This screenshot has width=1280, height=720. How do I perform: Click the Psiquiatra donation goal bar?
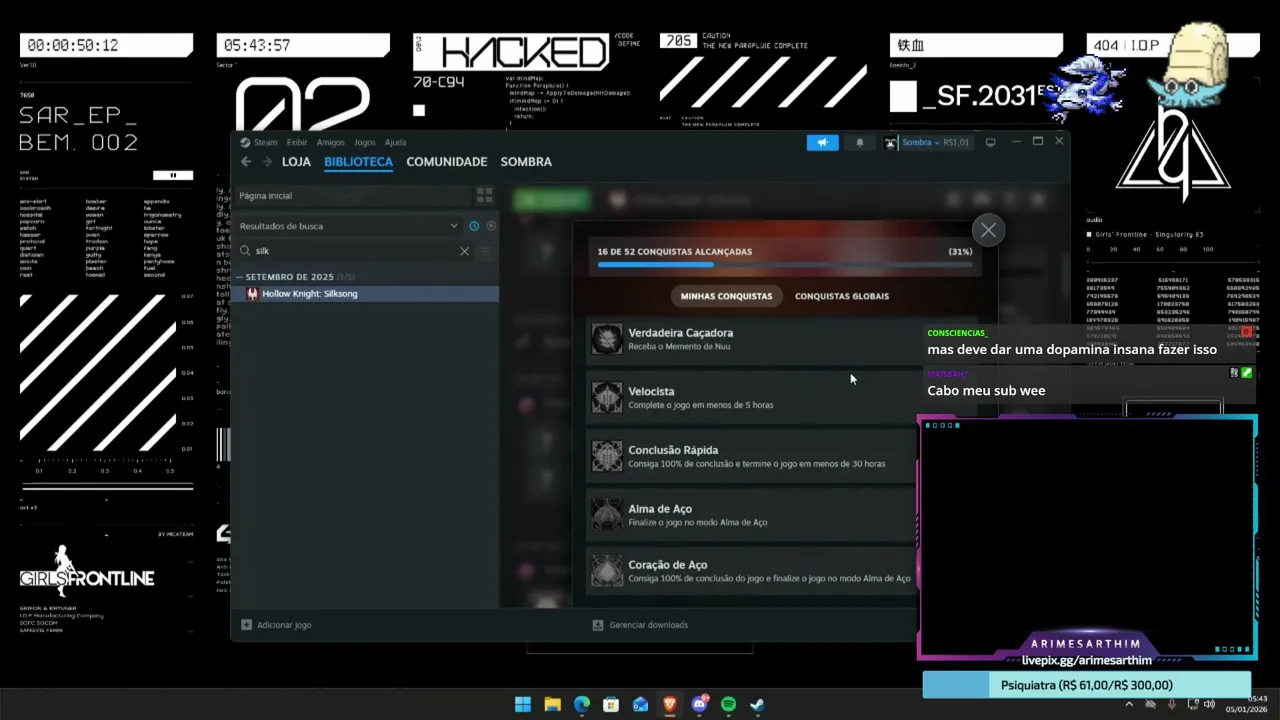(1086, 685)
